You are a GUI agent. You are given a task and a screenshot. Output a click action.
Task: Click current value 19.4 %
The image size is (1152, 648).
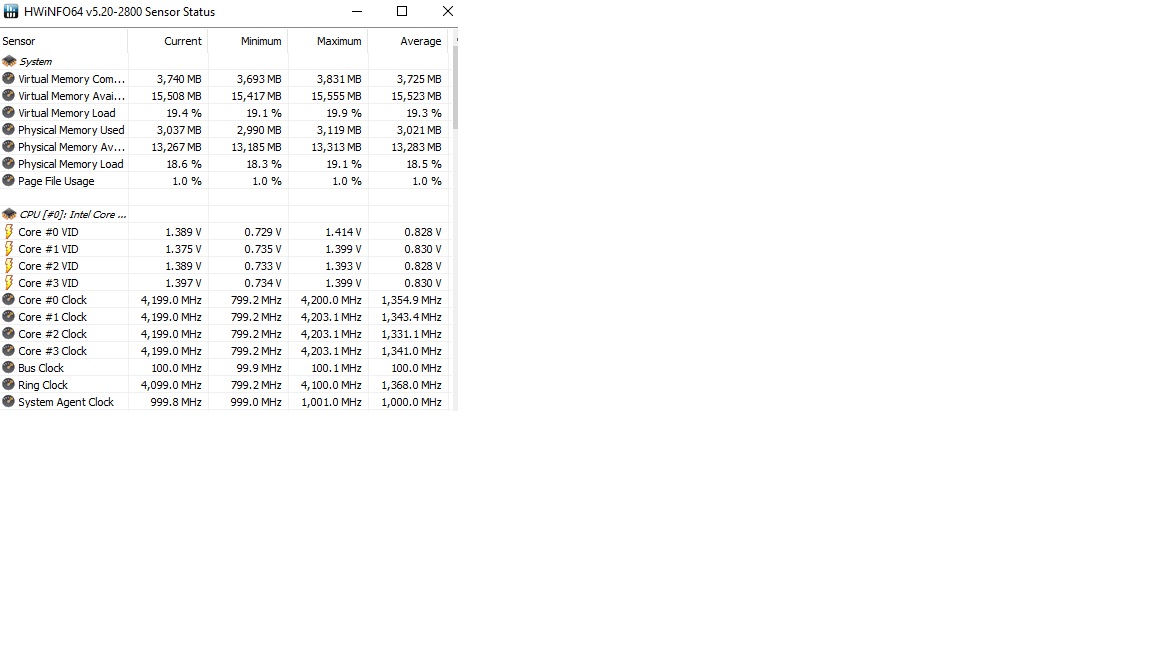184,113
